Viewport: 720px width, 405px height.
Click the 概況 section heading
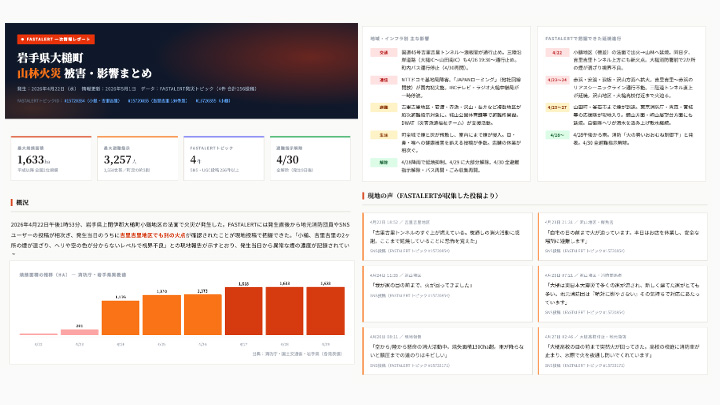click(x=22, y=202)
